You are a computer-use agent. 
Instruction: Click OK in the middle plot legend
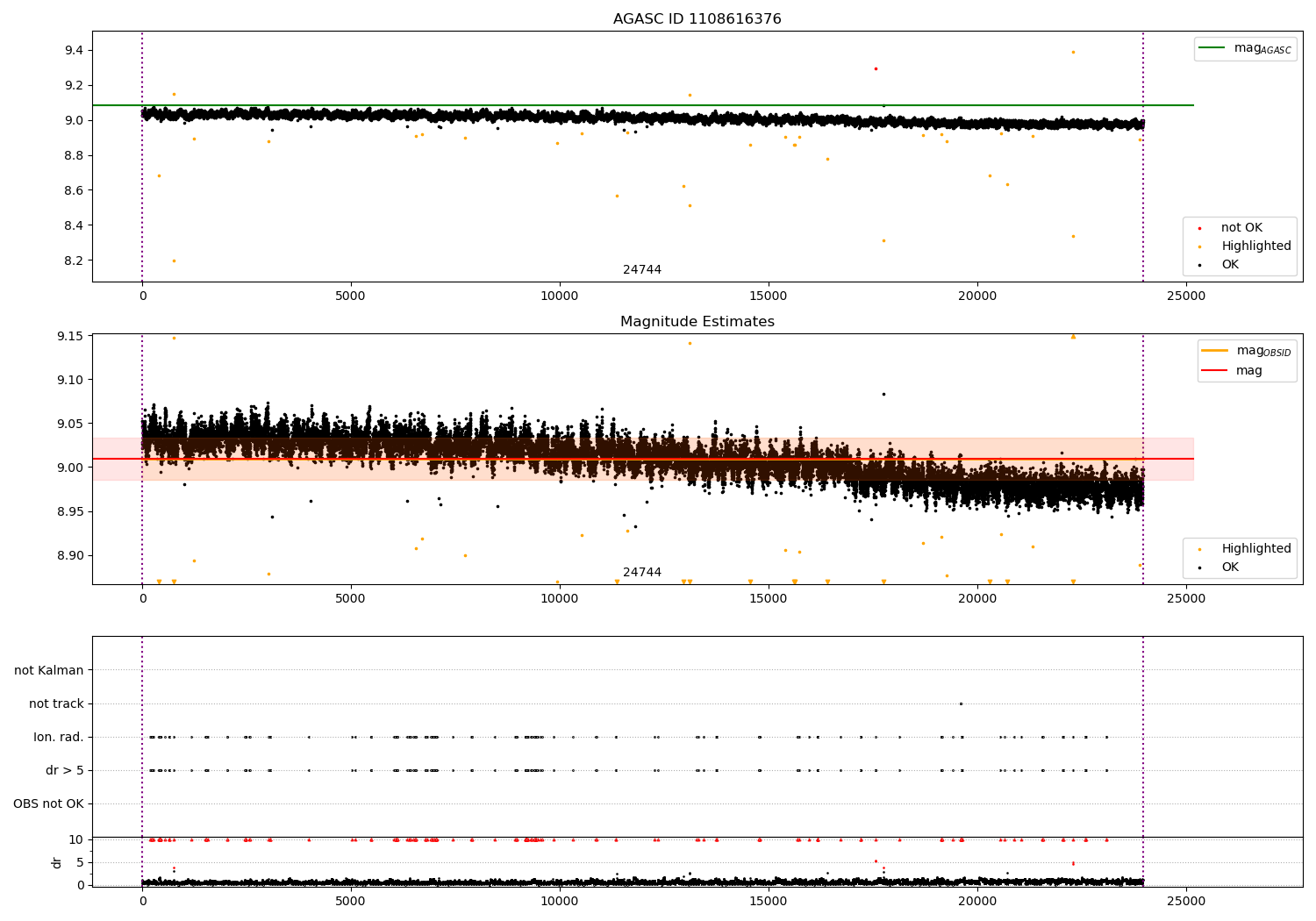coord(1219,568)
